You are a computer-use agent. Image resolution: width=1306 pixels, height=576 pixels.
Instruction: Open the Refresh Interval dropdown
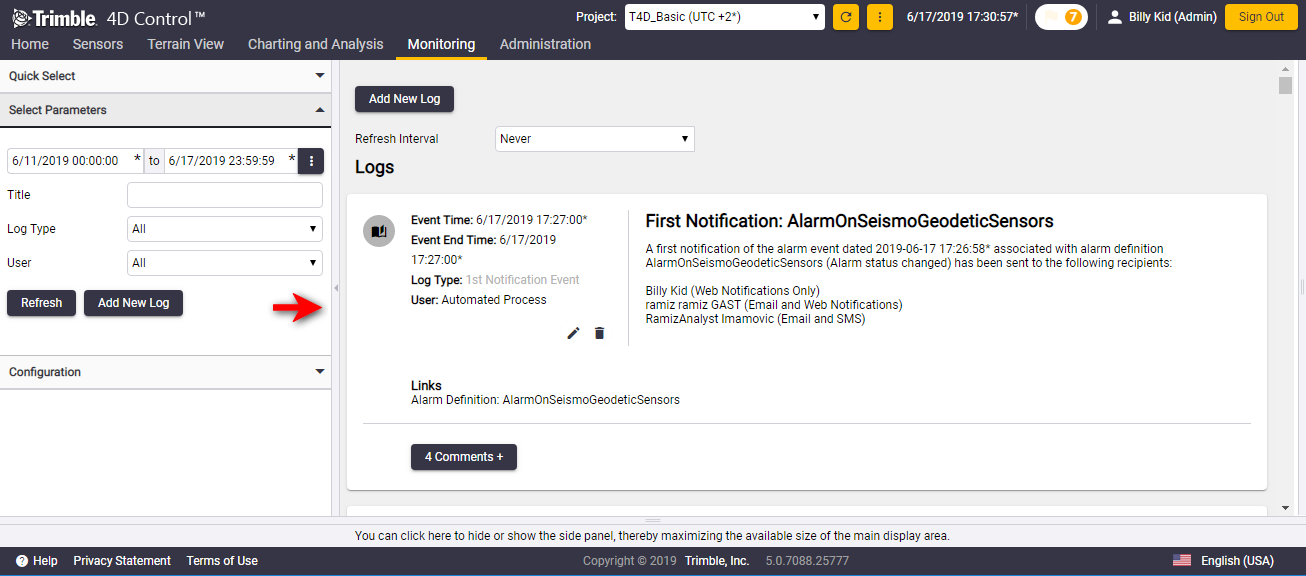[x=595, y=139]
